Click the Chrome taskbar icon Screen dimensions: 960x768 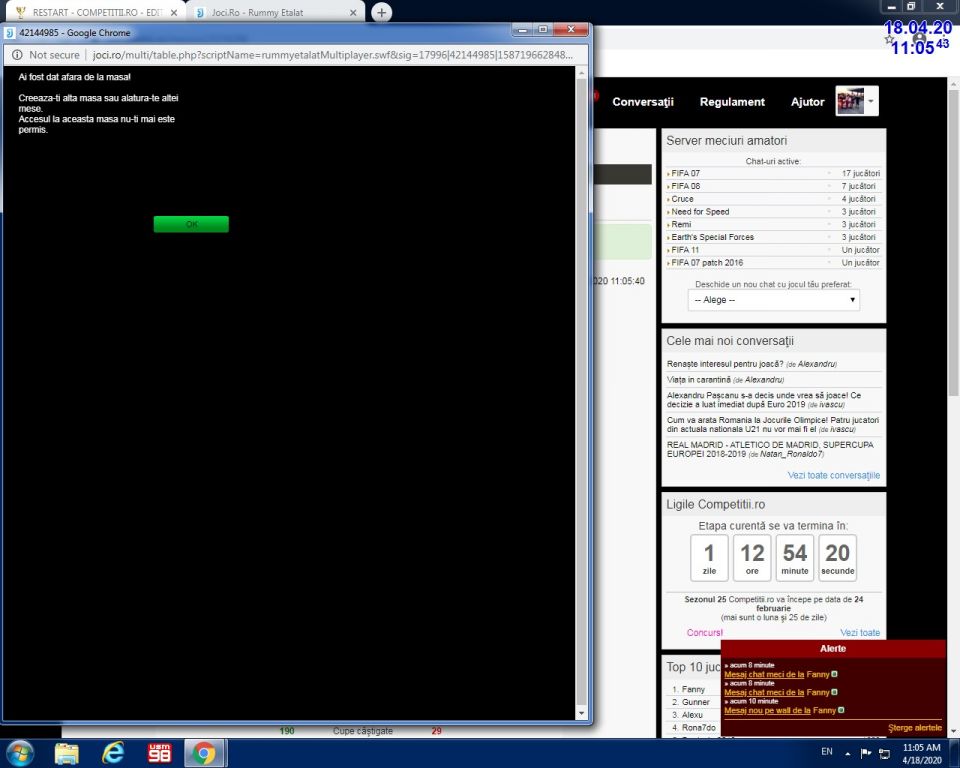(x=204, y=752)
